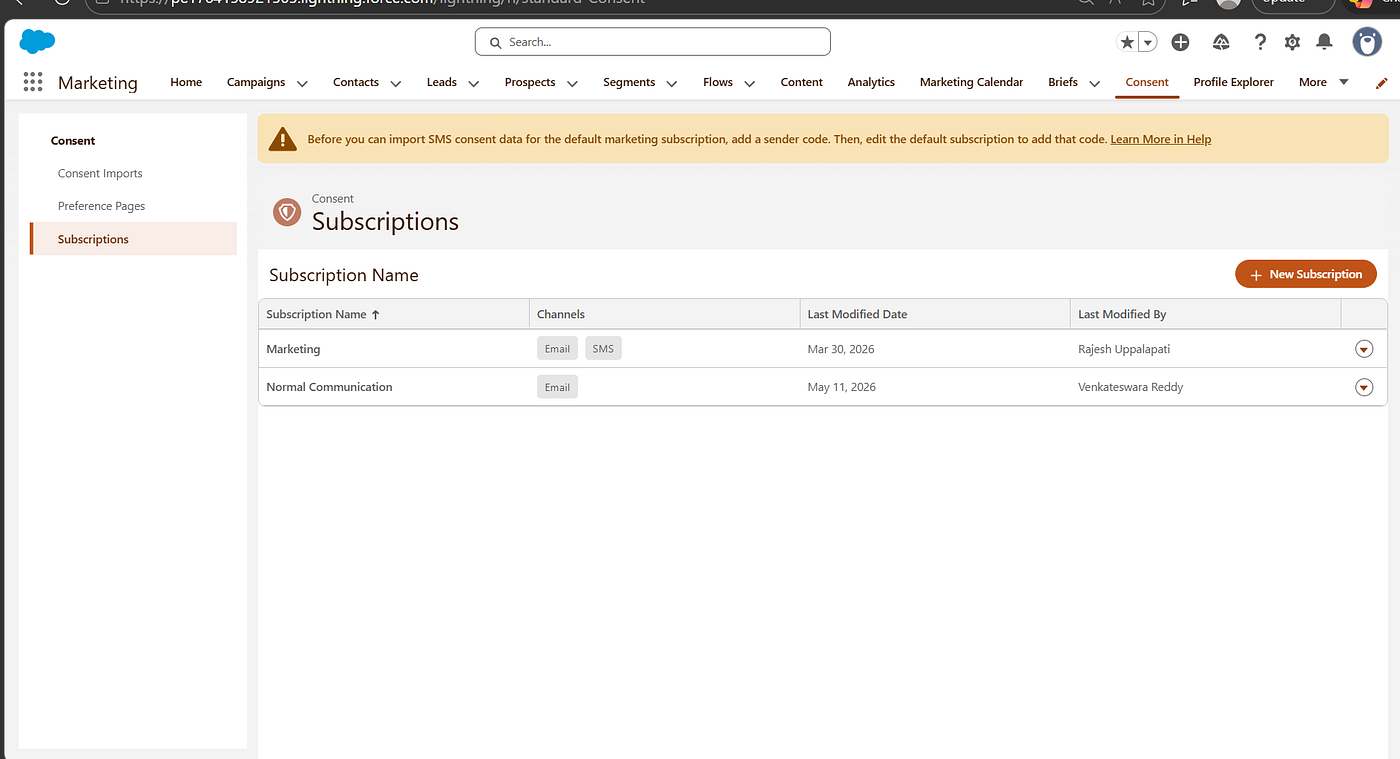Open the question mark Help menu

point(1260,42)
